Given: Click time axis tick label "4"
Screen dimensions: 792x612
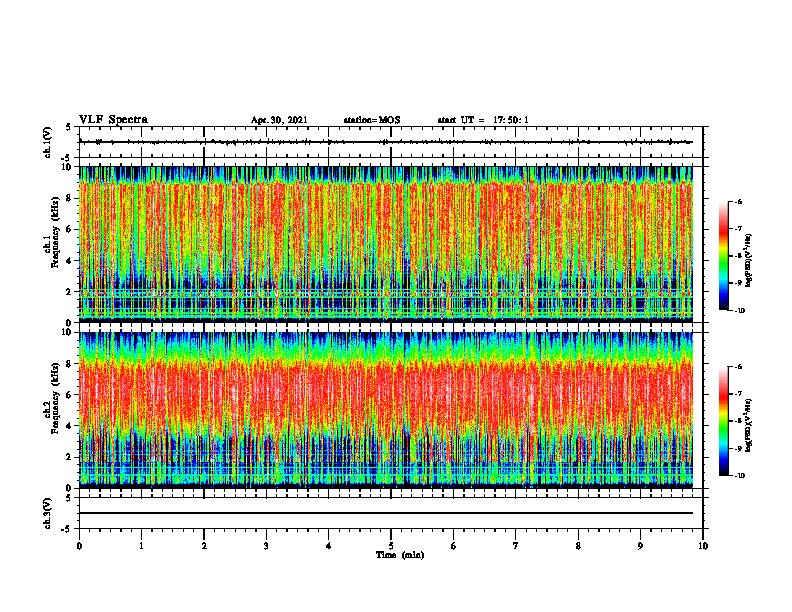Looking at the screenshot, I should 329,546.
